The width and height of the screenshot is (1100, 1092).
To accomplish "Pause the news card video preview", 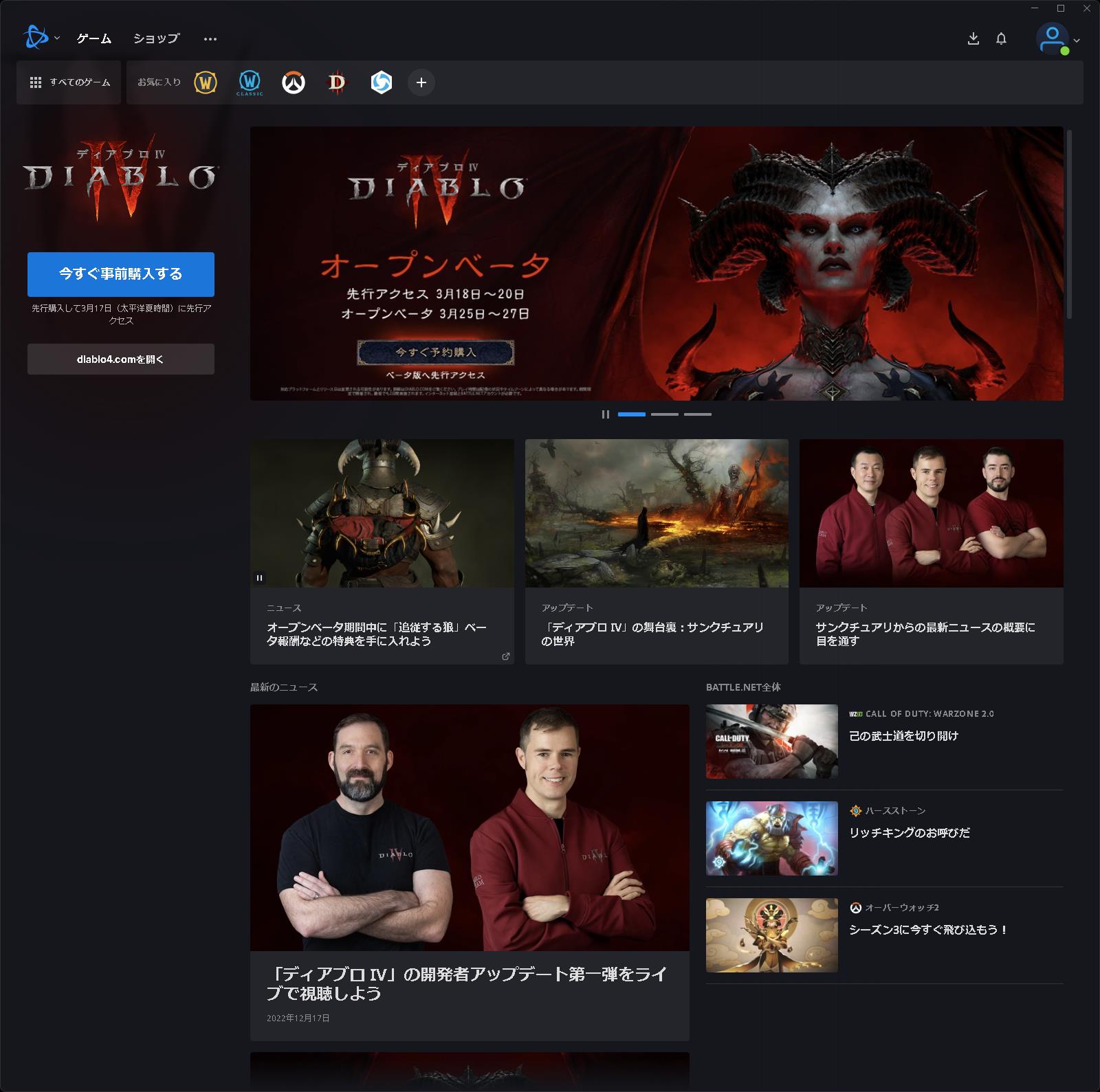I will [261, 577].
